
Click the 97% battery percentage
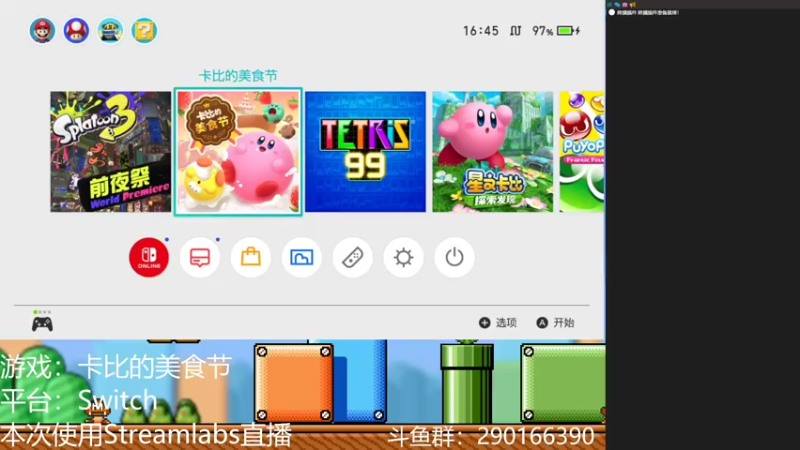542,31
